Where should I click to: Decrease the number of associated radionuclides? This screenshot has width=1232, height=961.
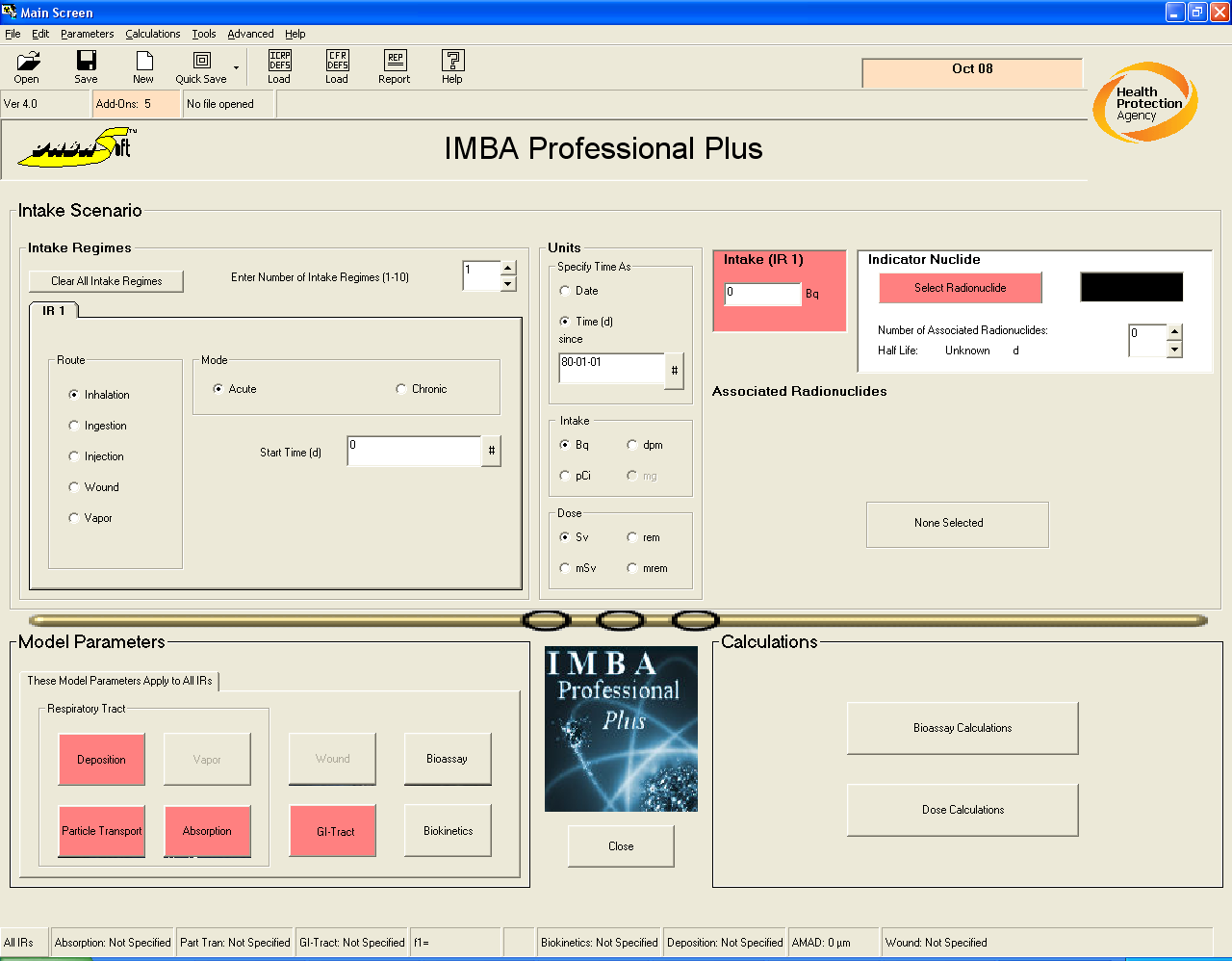(1174, 350)
